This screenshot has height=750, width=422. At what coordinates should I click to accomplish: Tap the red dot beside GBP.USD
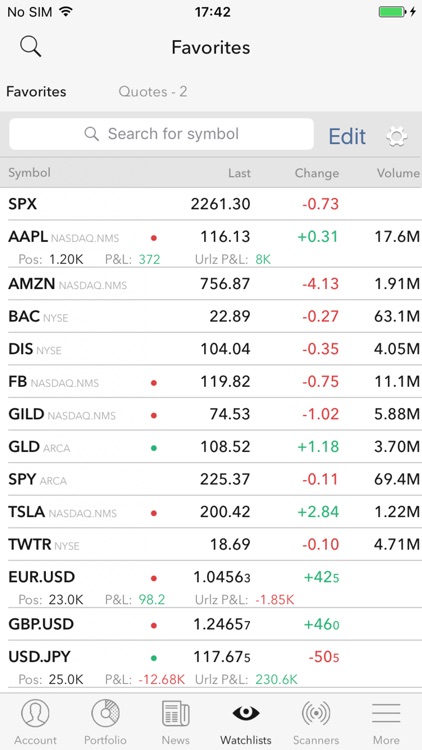(x=154, y=625)
